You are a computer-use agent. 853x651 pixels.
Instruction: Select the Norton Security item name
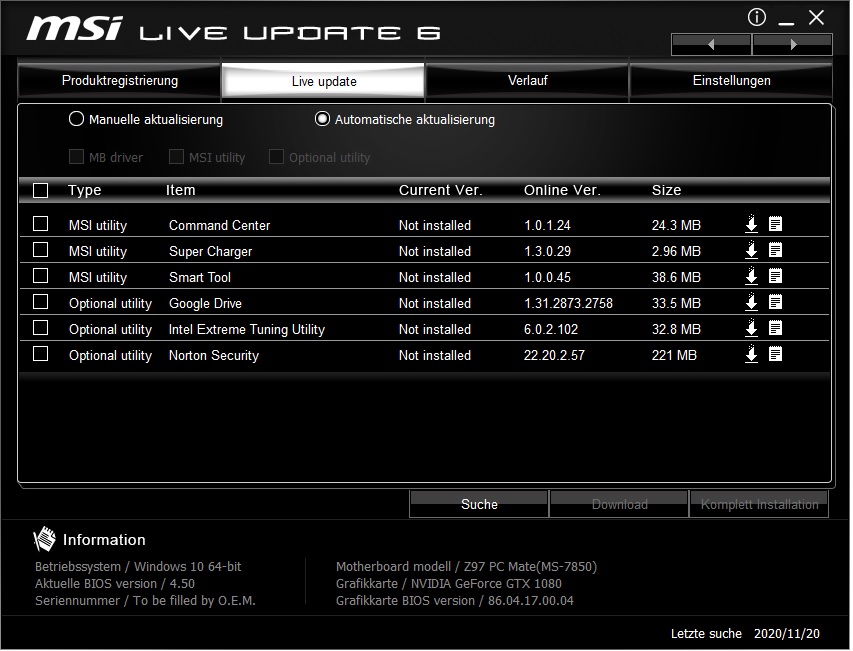coord(214,356)
